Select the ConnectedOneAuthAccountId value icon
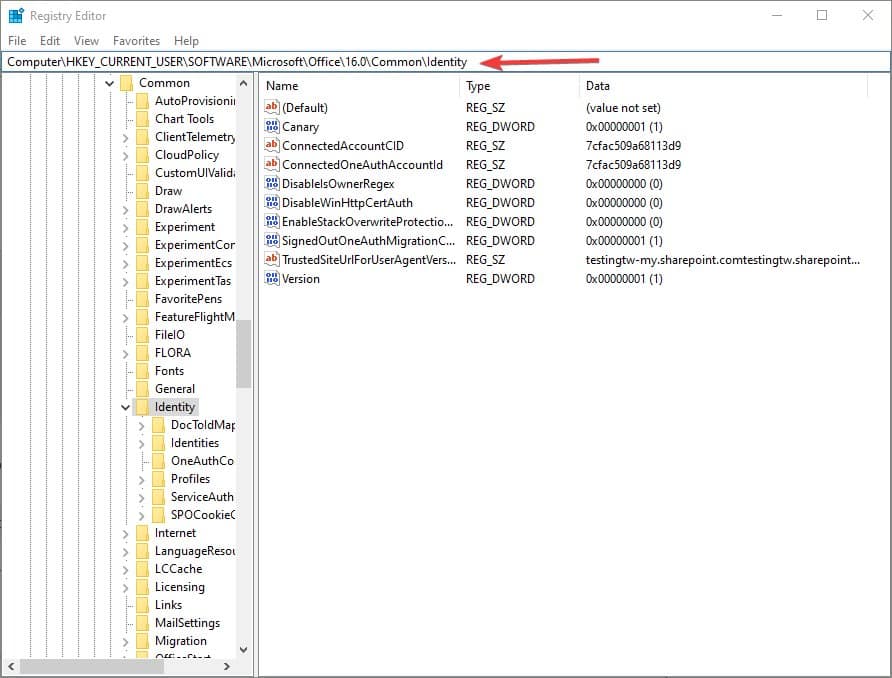The height and width of the screenshot is (678, 892). coord(272,164)
